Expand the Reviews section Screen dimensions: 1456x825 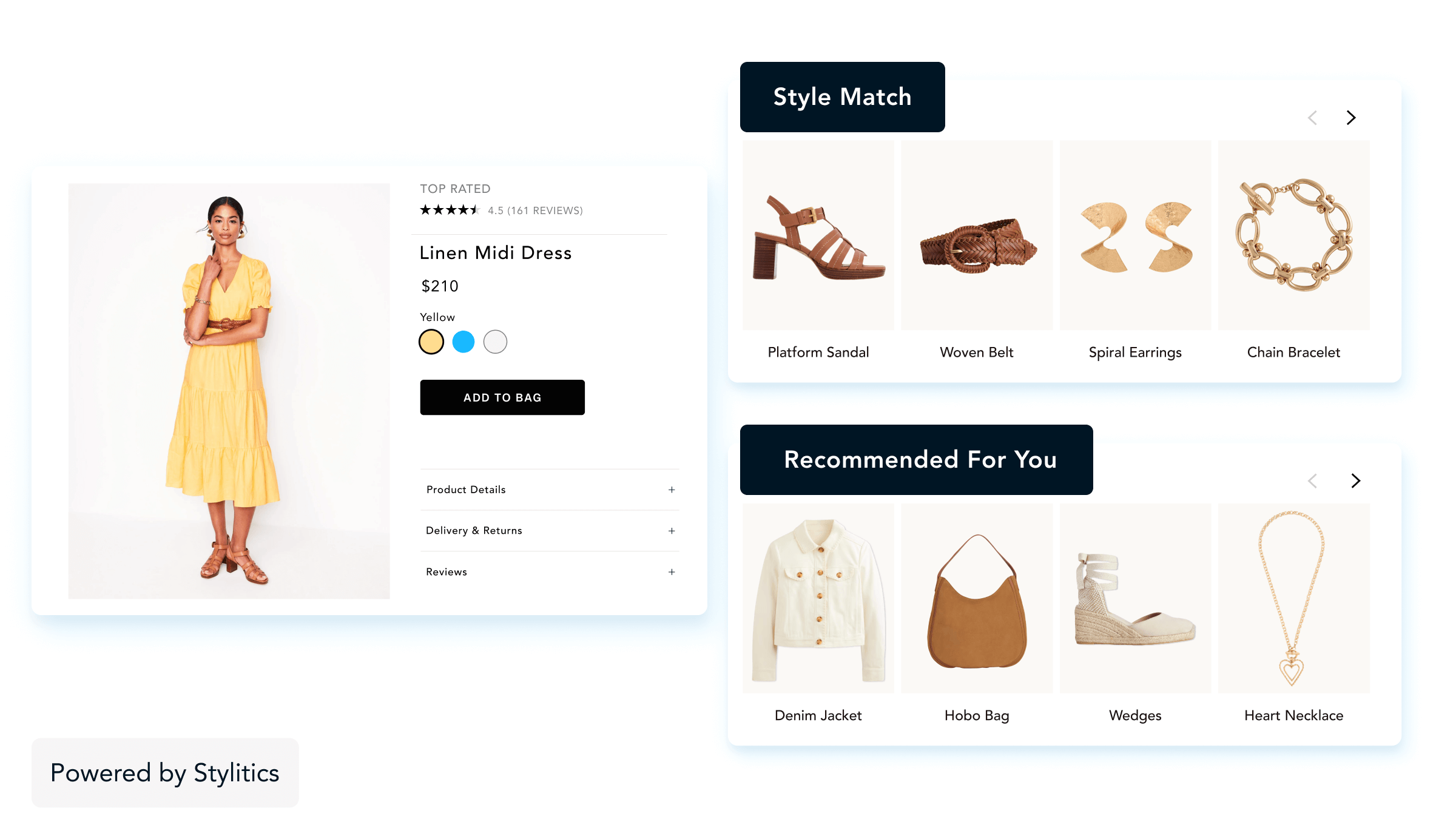(x=550, y=572)
